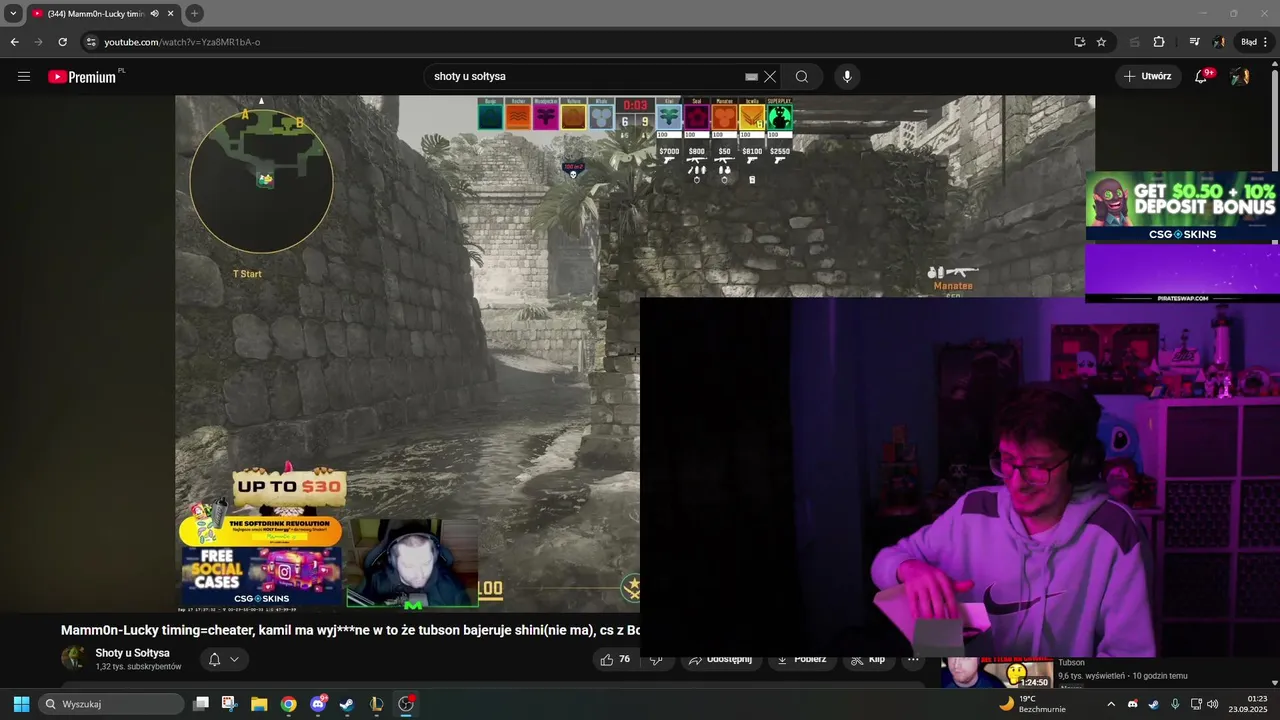Open subscription notification bell dropdown
The height and width of the screenshot is (720, 1280).
(223, 659)
